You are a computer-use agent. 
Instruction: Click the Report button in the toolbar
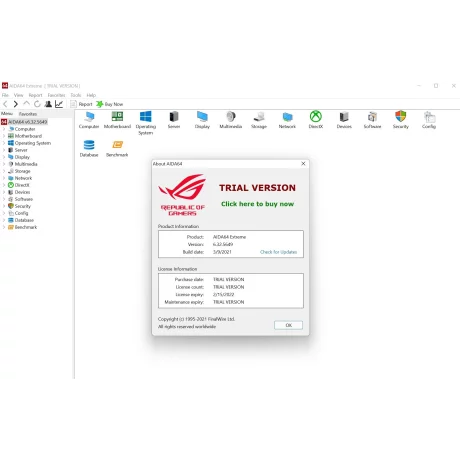pyautogui.click(x=81, y=104)
